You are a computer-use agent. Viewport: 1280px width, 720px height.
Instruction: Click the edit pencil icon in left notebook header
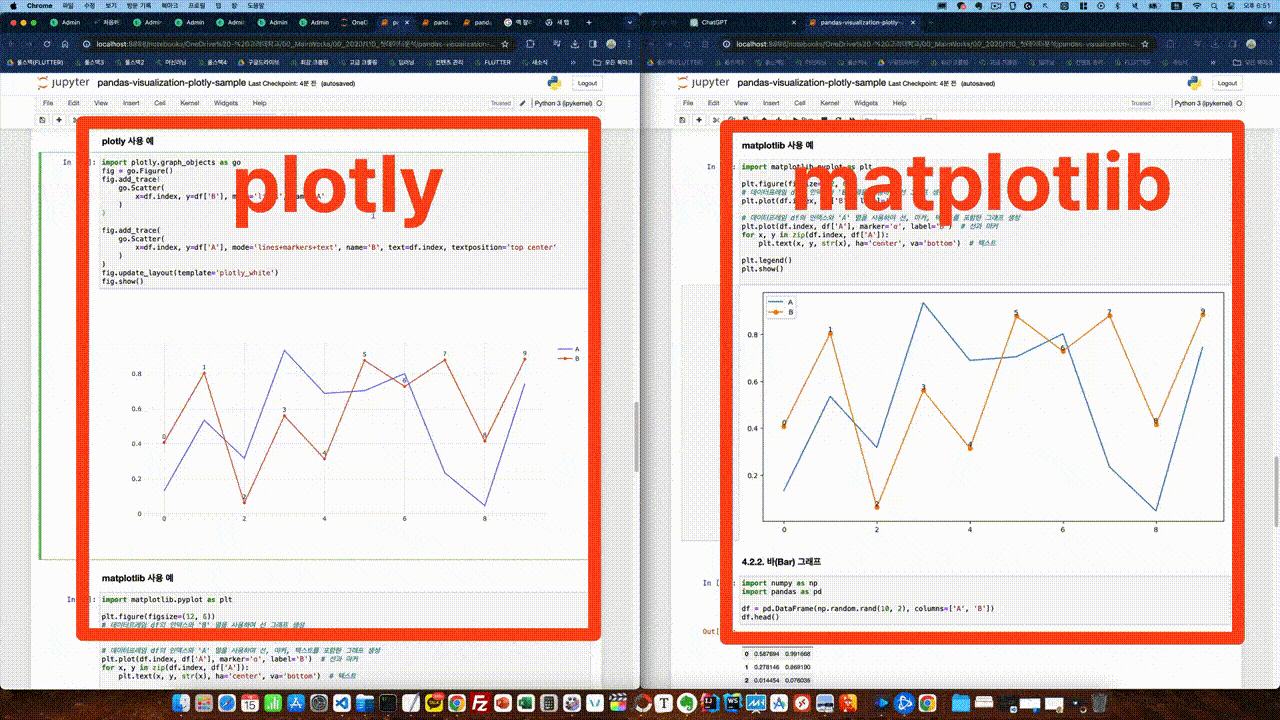(x=522, y=103)
